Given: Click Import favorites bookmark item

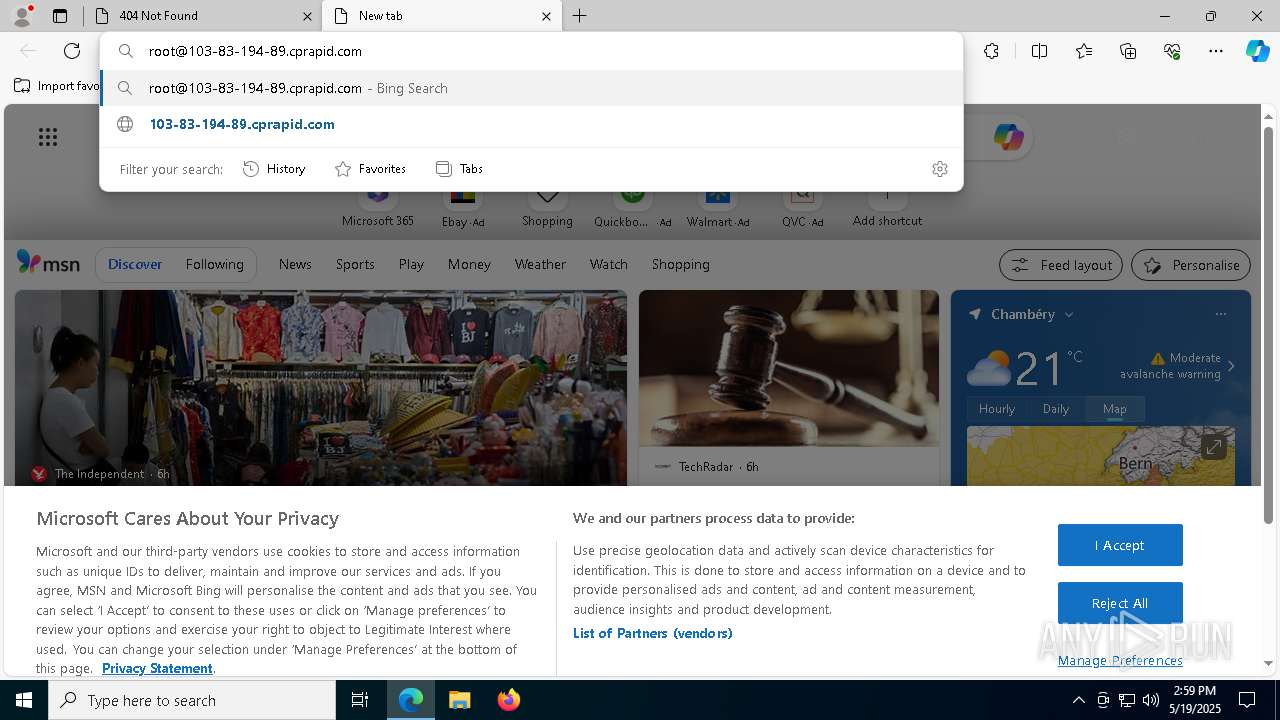Looking at the screenshot, I should 57,86.
